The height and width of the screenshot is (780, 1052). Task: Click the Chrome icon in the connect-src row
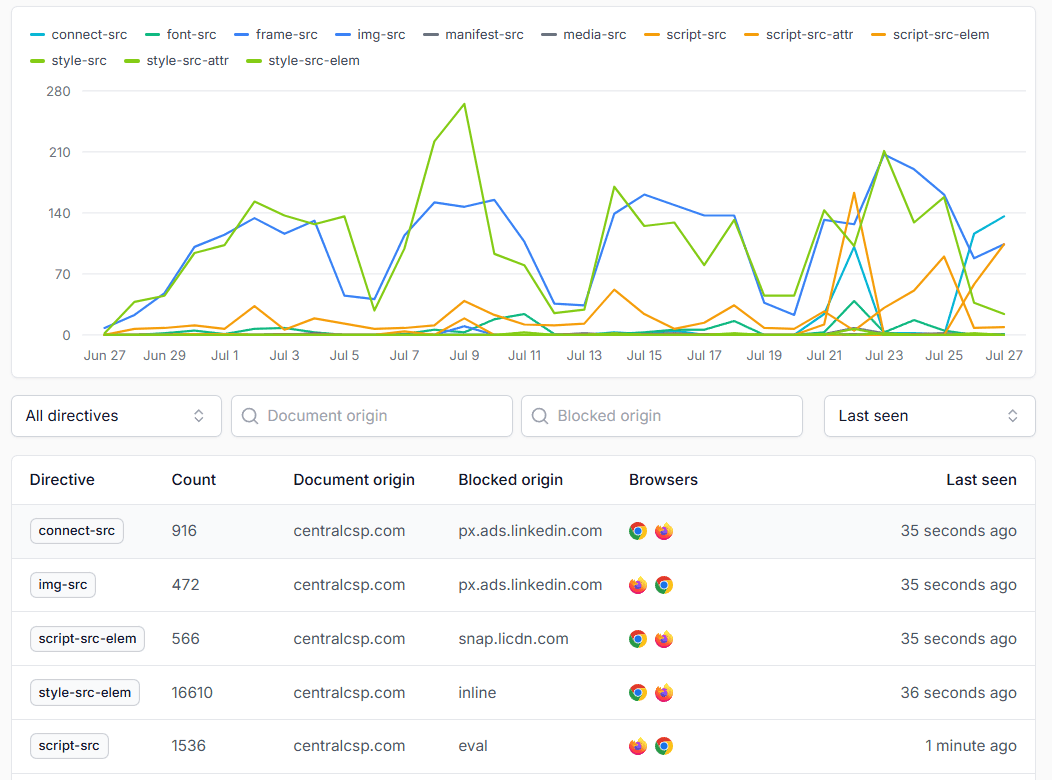point(638,531)
